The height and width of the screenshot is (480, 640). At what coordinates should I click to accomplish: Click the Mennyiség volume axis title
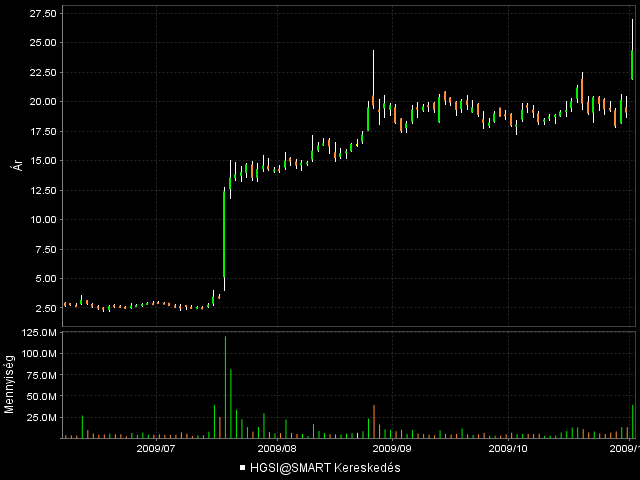(x=9, y=384)
